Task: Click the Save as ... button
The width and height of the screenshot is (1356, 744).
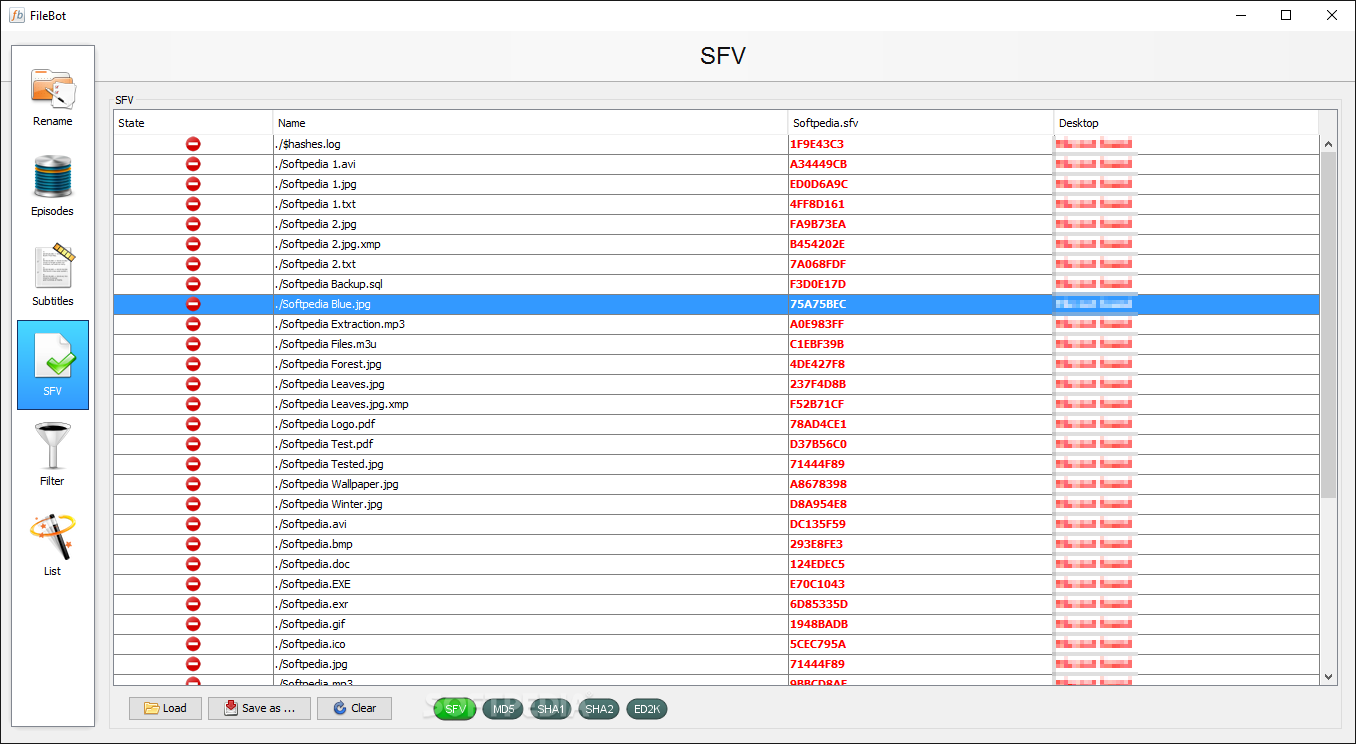Action: click(x=259, y=708)
